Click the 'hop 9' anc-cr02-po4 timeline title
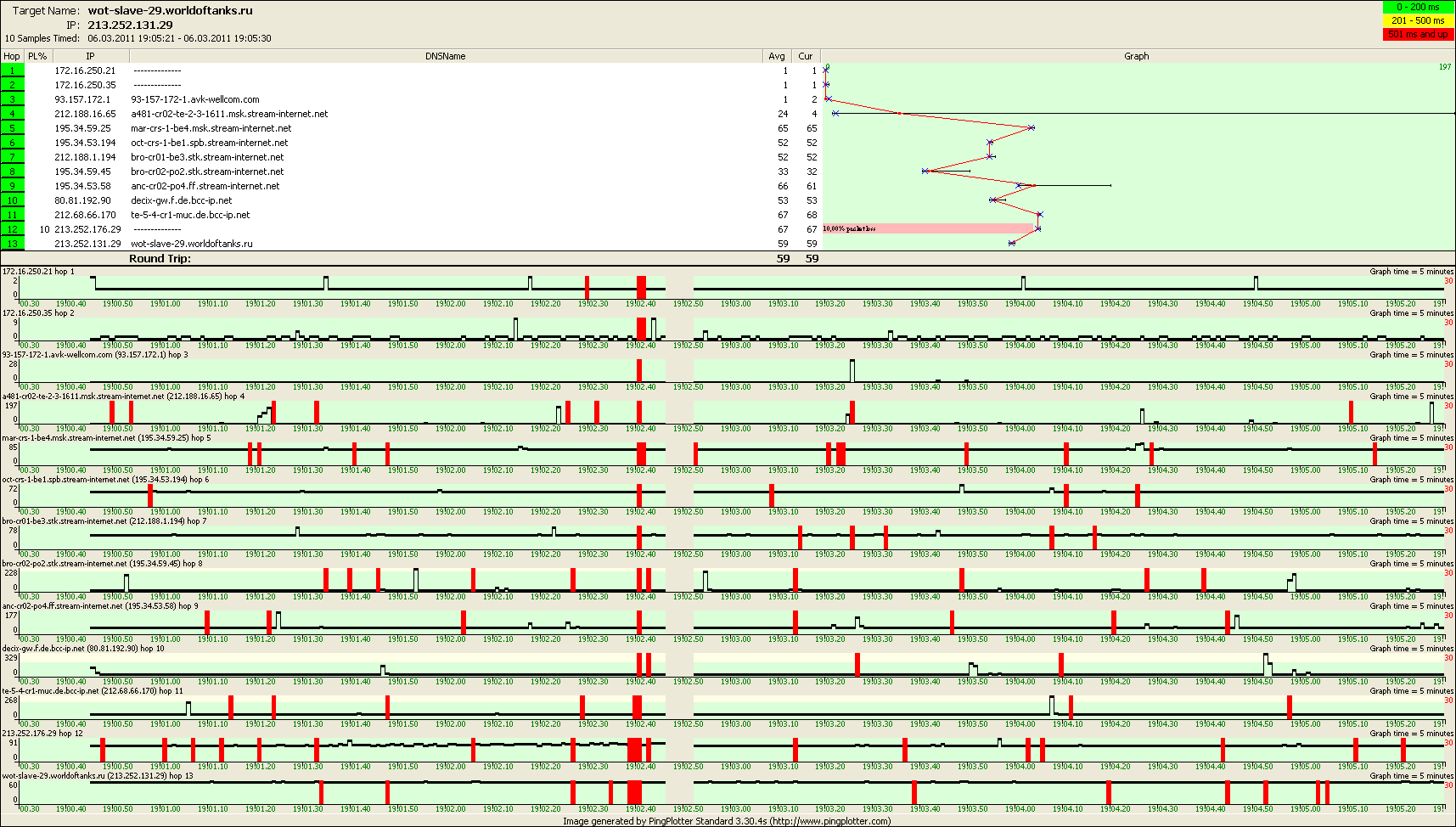The image size is (1456, 827). (100, 606)
